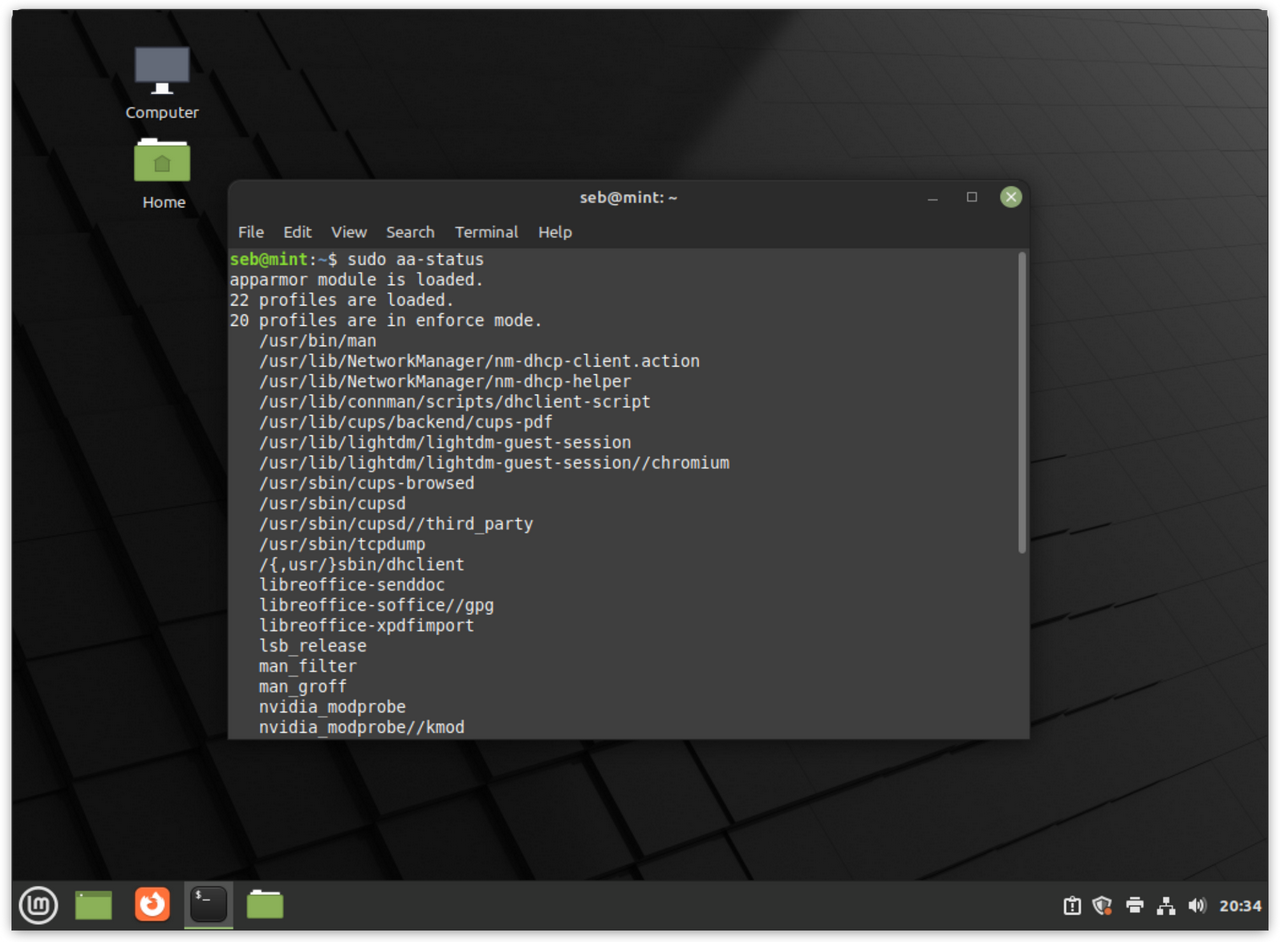Screen dimensions: 1280x942
Task: Open the Files folder in the panel
Action: 265,905
